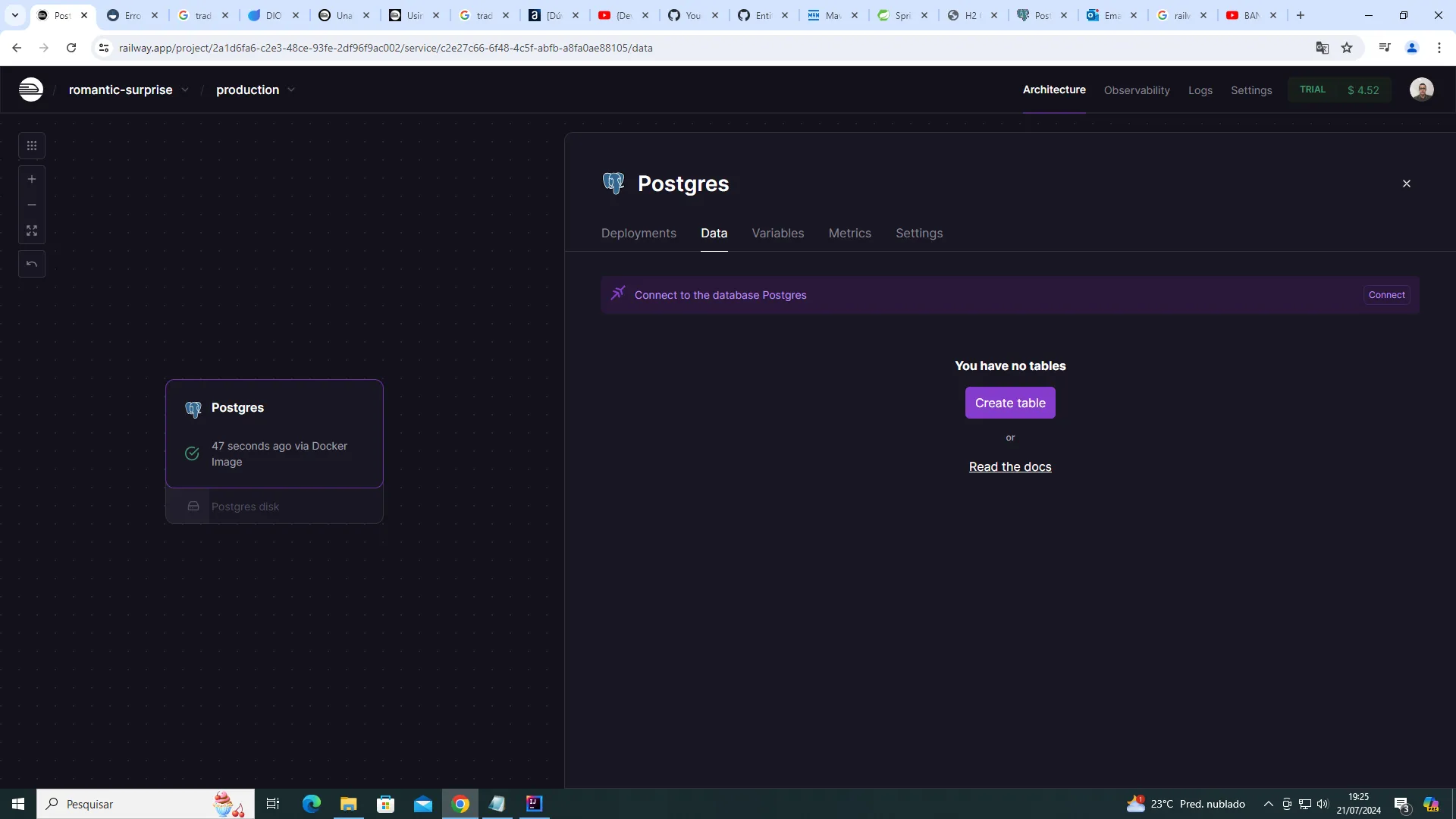Open IntelliJ IDEA from the taskbar
This screenshot has width=1456, height=819.
(534, 804)
